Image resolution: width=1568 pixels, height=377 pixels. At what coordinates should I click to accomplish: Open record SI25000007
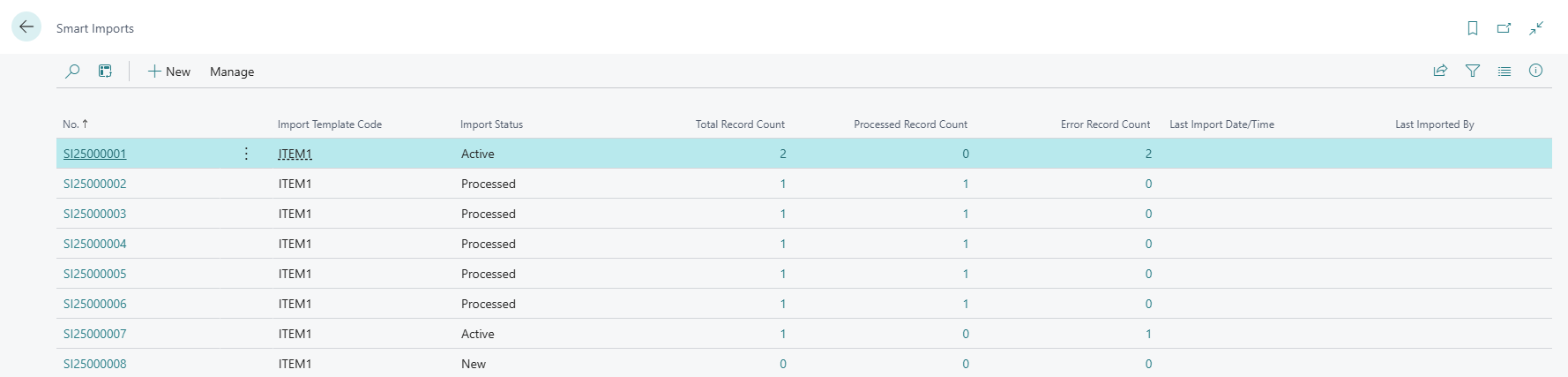coord(94,334)
